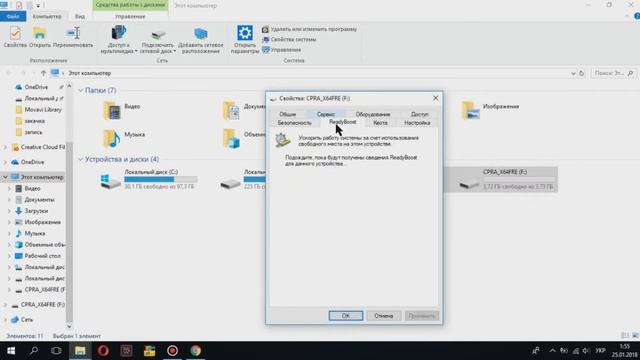Screen dimensions: 640x360
Task: Close the Свойства CPRA_X64FRE dialog
Action: coord(436,98)
